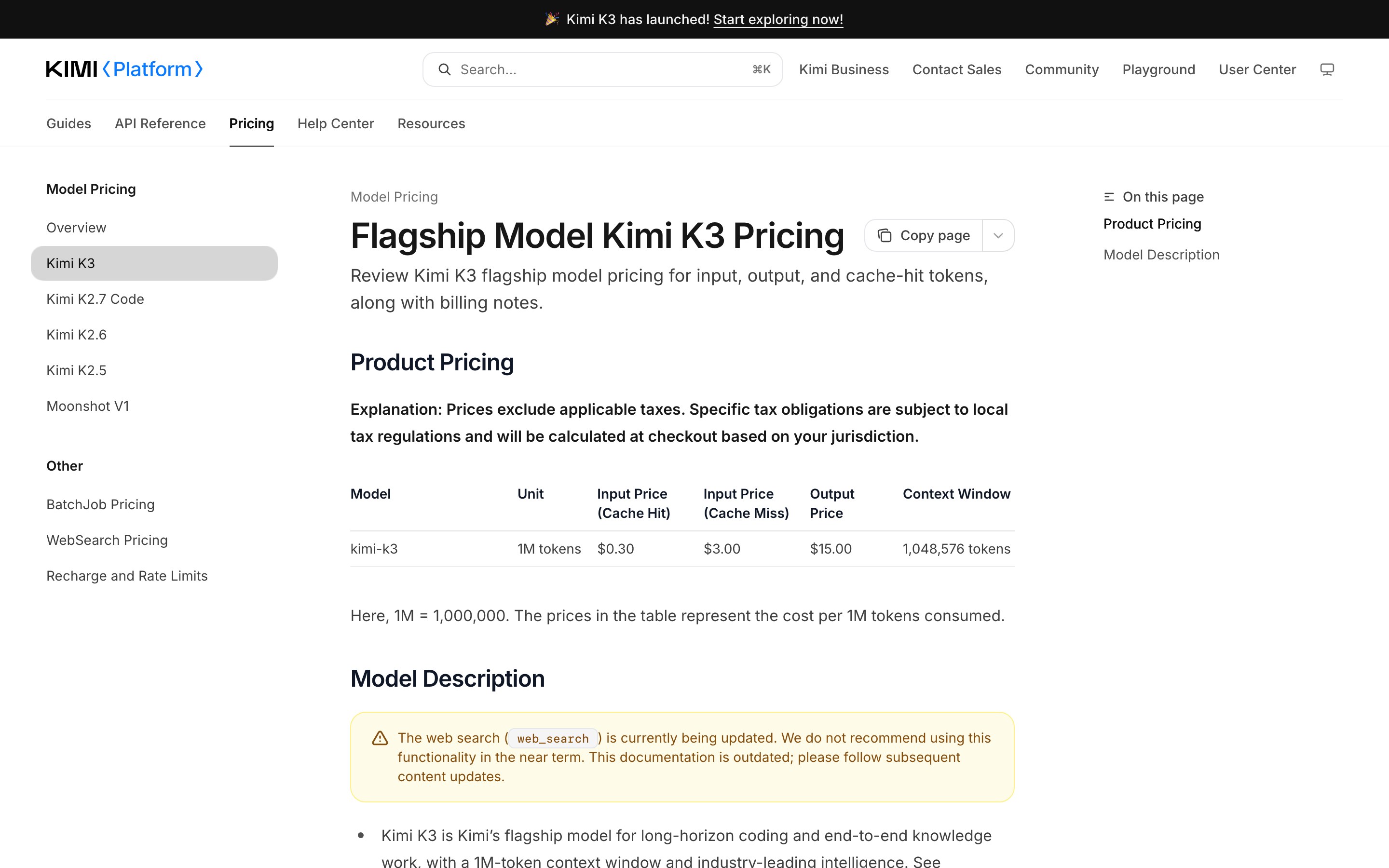This screenshot has width=1389, height=868.
Task: Click the Model column header
Action: click(x=371, y=494)
